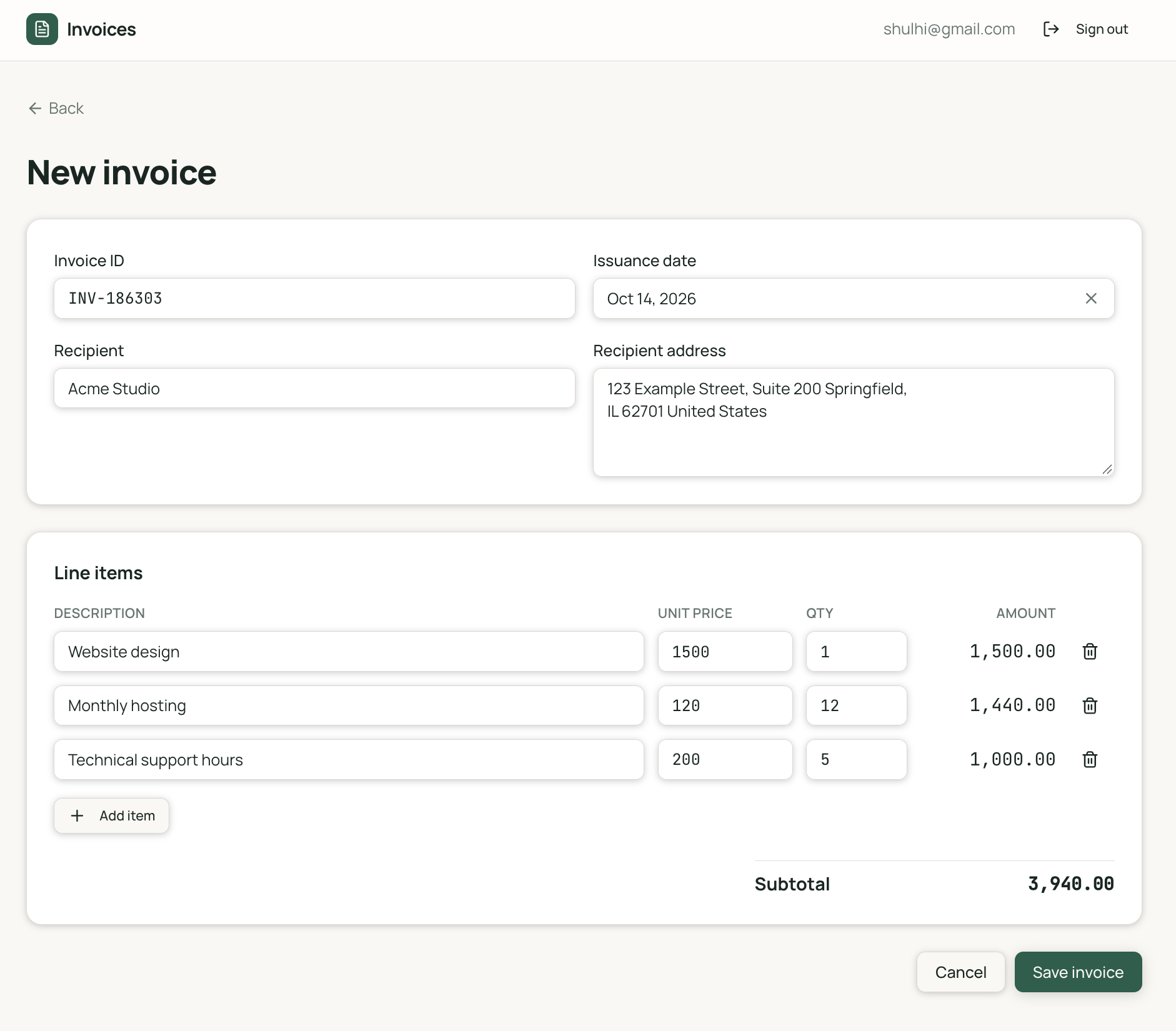Focus the Invoice ID field
This screenshot has width=1176, height=1031.
[x=314, y=299]
